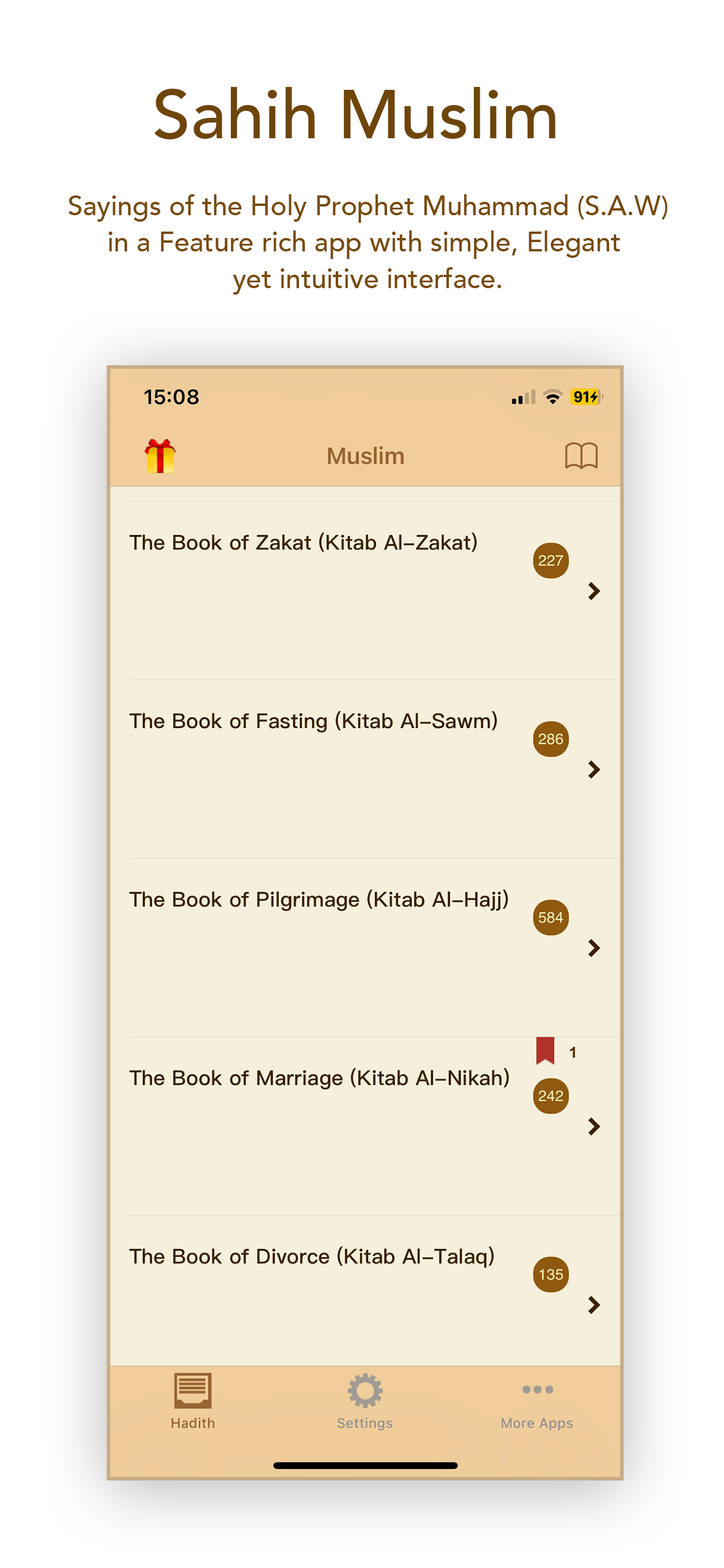The width and height of the screenshot is (724, 1568).
Task: Tap the red bookmark icon
Action: coord(545,1050)
